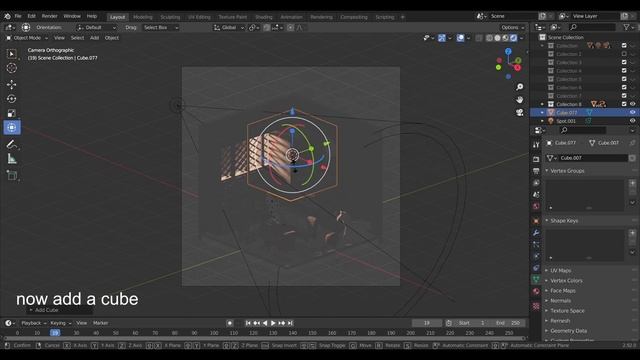Expand the Spot.001 tree item
Viewport: 640px width, 360px height.
point(542,121)
